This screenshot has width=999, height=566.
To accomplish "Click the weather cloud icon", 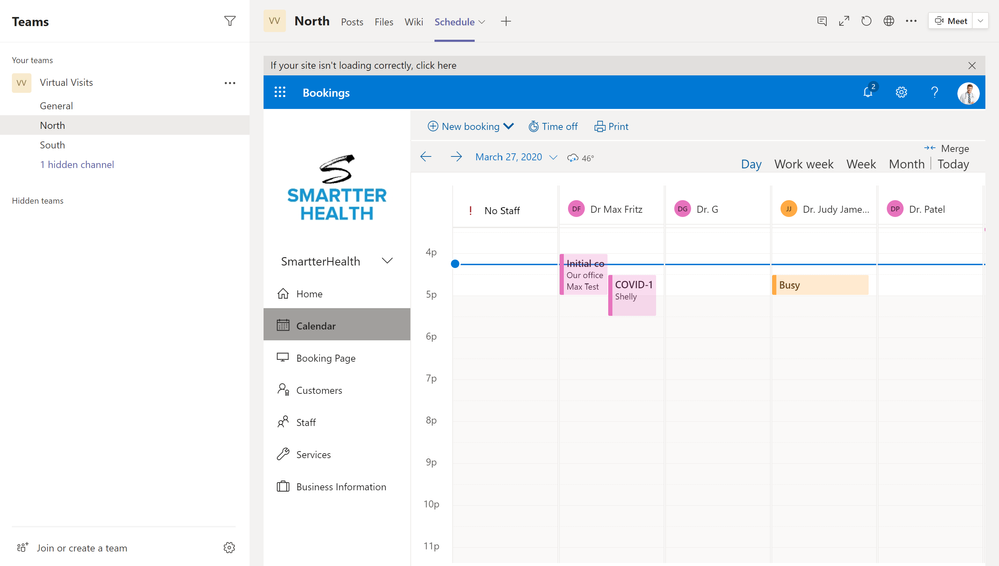I will [573, 157].
